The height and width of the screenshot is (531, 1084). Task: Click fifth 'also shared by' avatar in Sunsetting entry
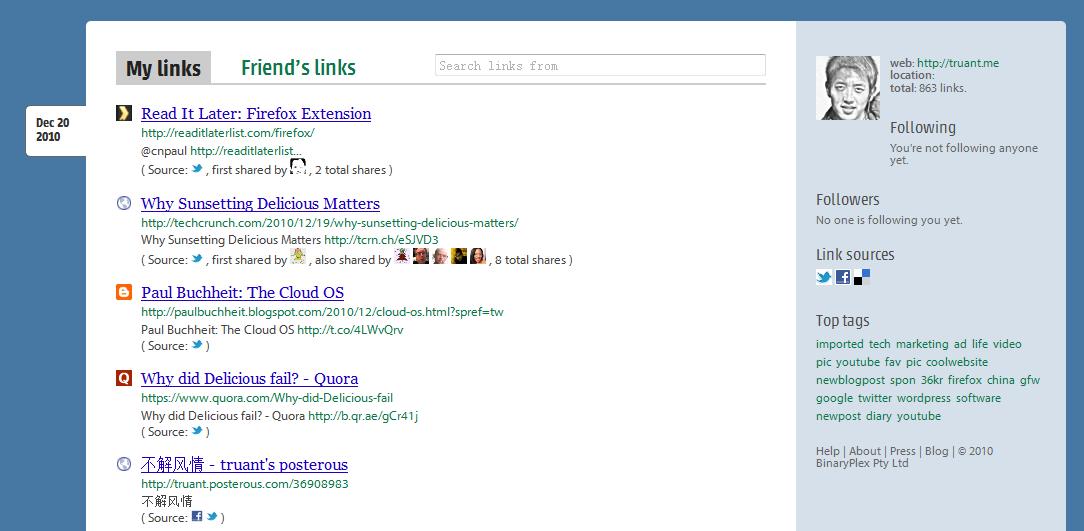tap(478, 256)
